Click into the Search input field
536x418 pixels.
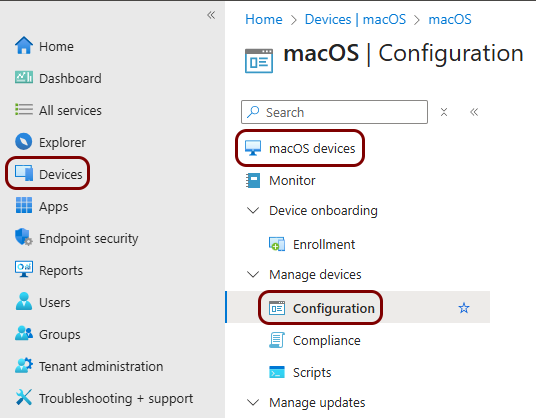334,112
